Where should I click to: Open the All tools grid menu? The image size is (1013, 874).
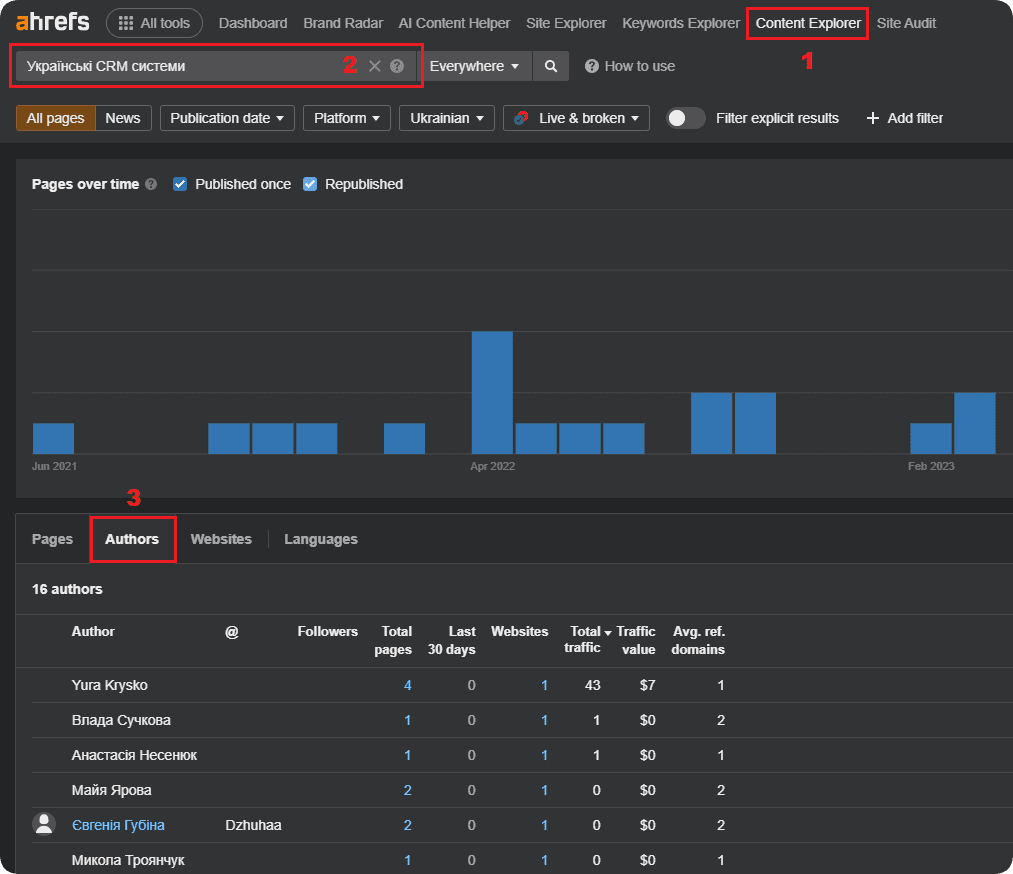[154, 23]
